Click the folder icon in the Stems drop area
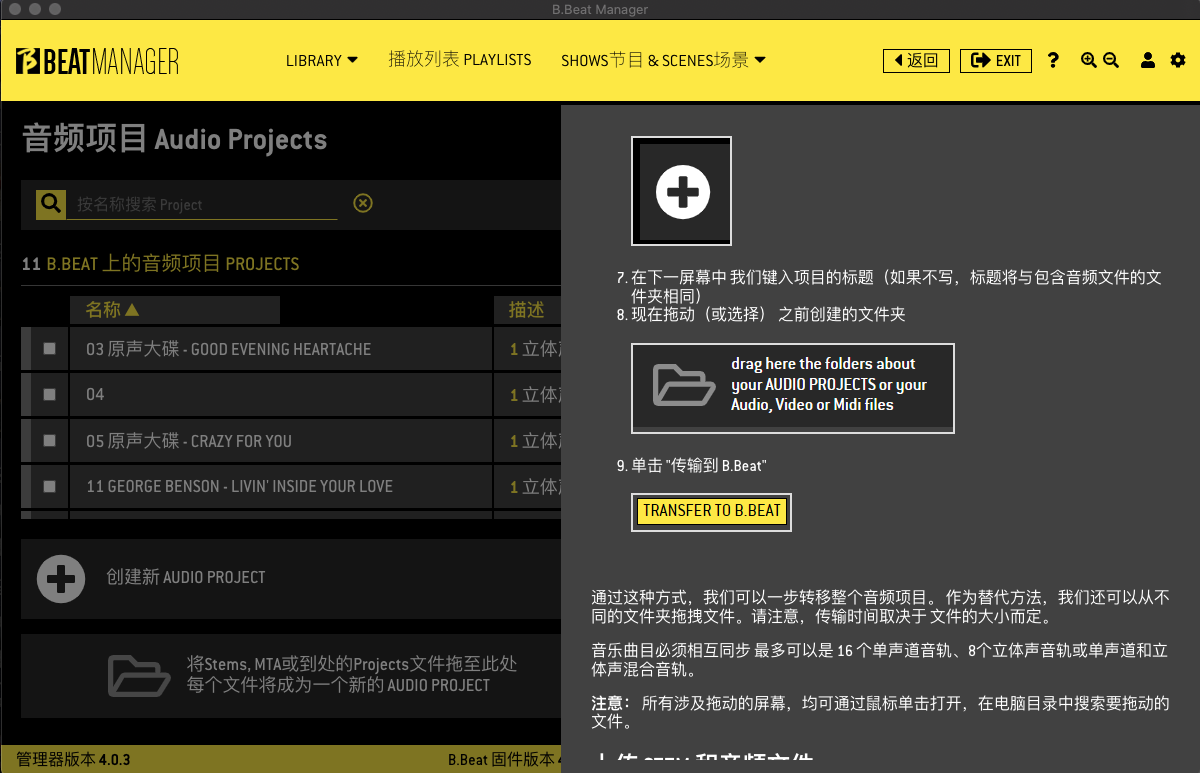 (139, 675)
